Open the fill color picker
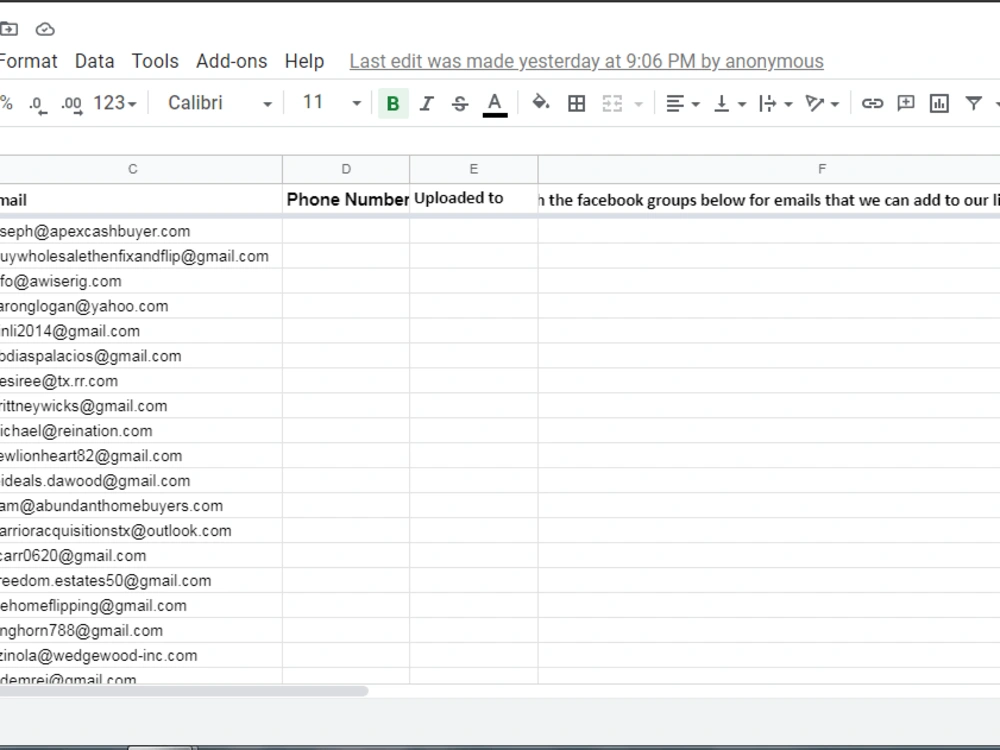Screen dimensions: 1000x750 (541, 103)
